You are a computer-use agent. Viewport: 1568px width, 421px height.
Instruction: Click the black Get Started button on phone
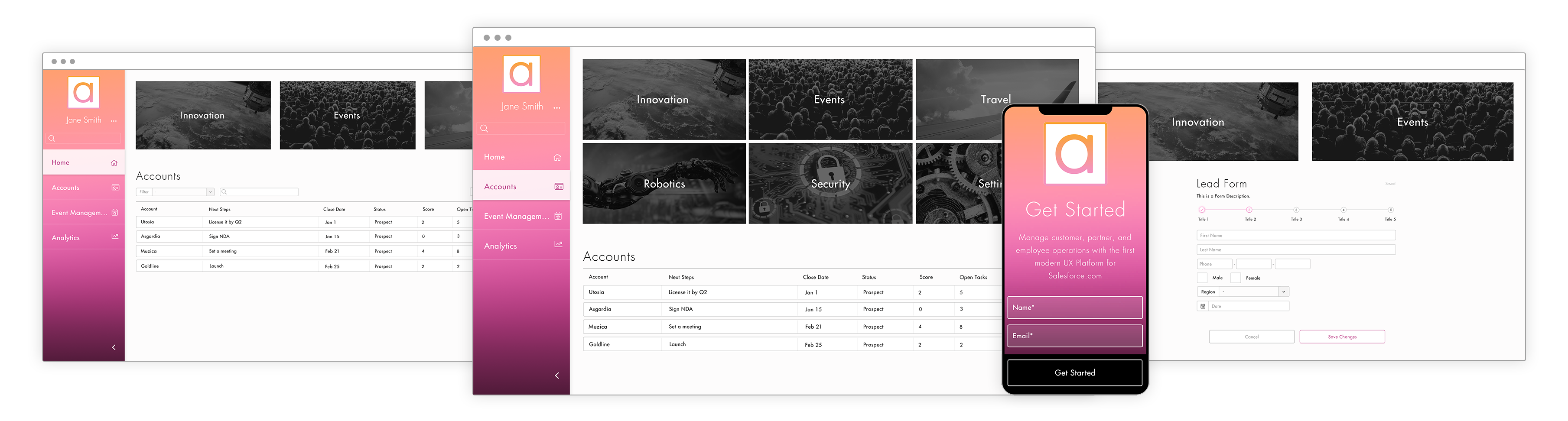(x=1075, y=372)
